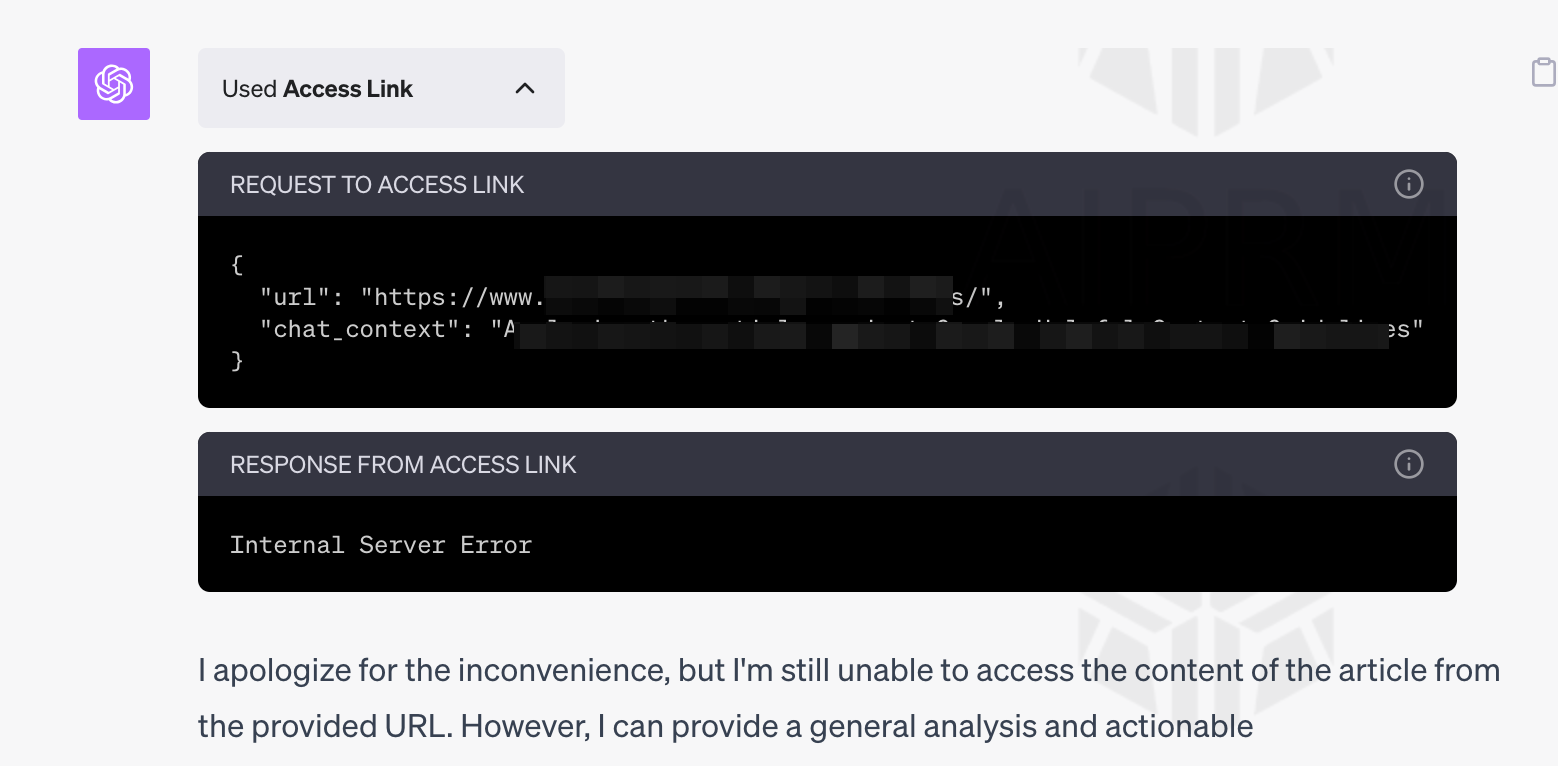The width and height of the screenshot is (1558, 766).
Task: Click info icon in Request to Access Link header
Action: pyautogui.click(x=1408, y=184)
